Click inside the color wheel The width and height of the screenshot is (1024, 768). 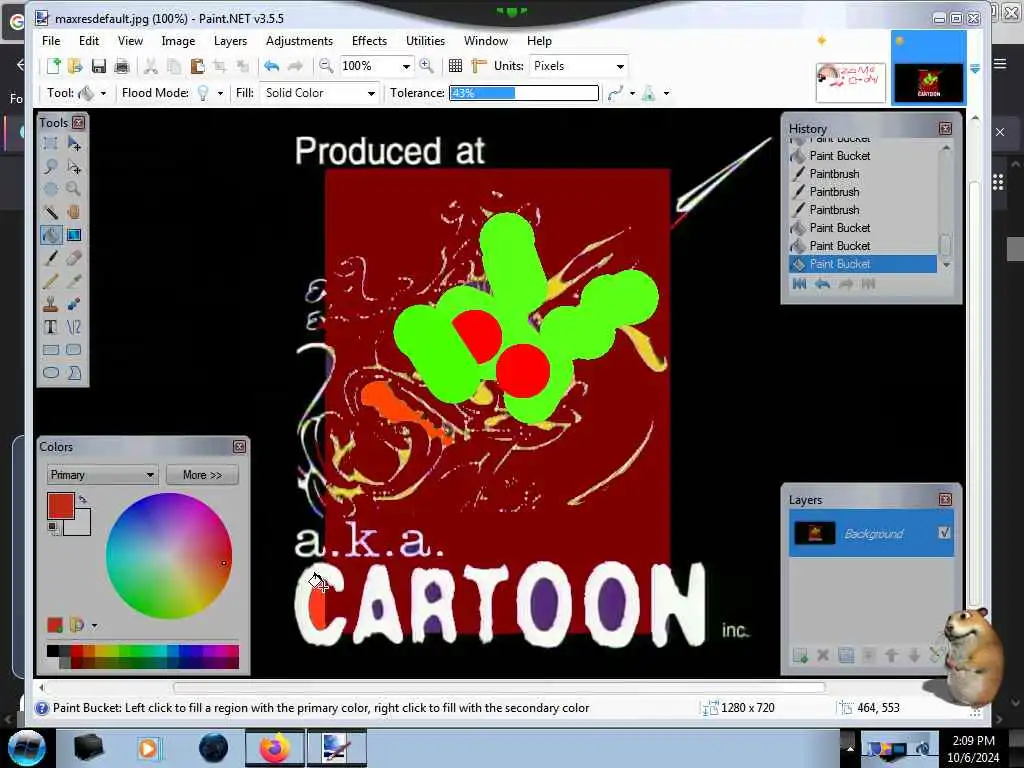click(x=168, y=556)
